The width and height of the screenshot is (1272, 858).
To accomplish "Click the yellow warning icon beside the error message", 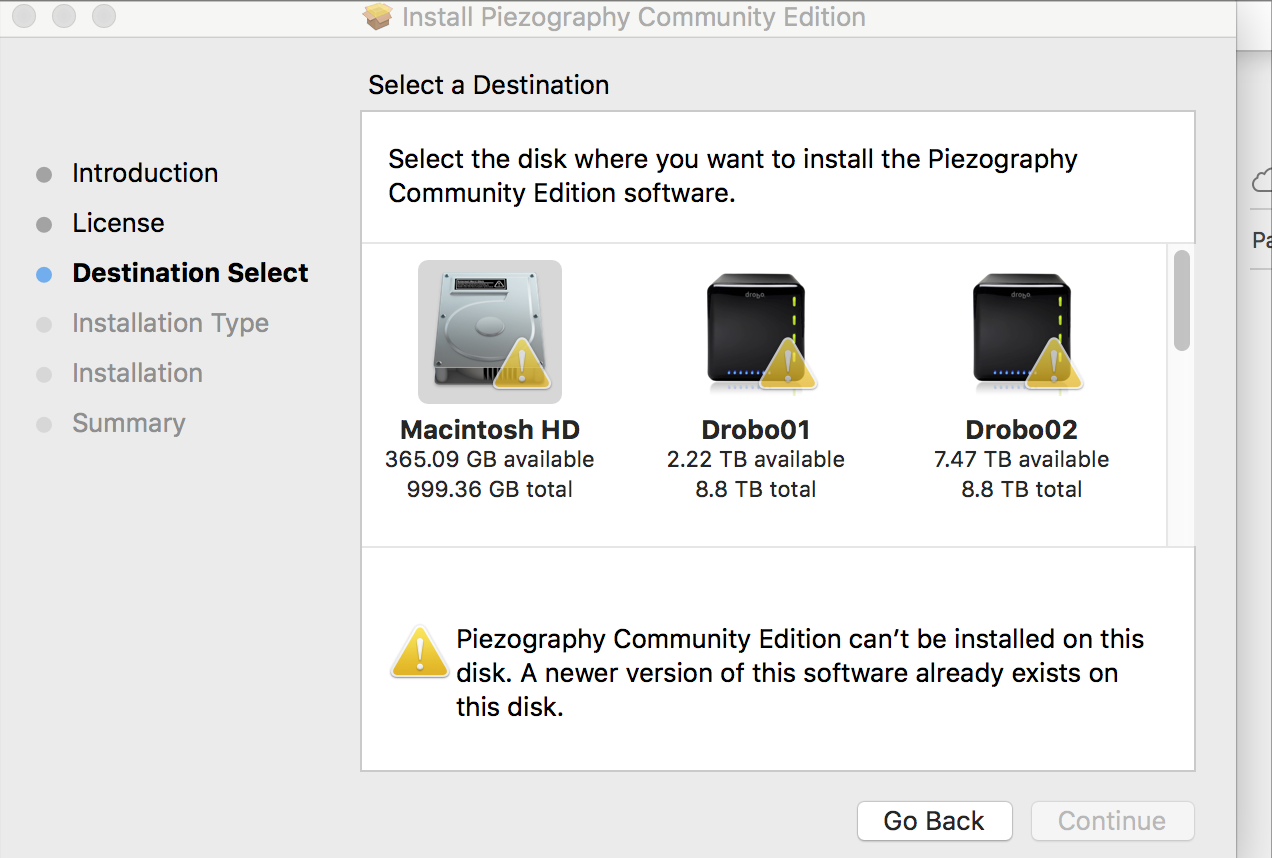I will pyautogui.click(x=420, y=653).
